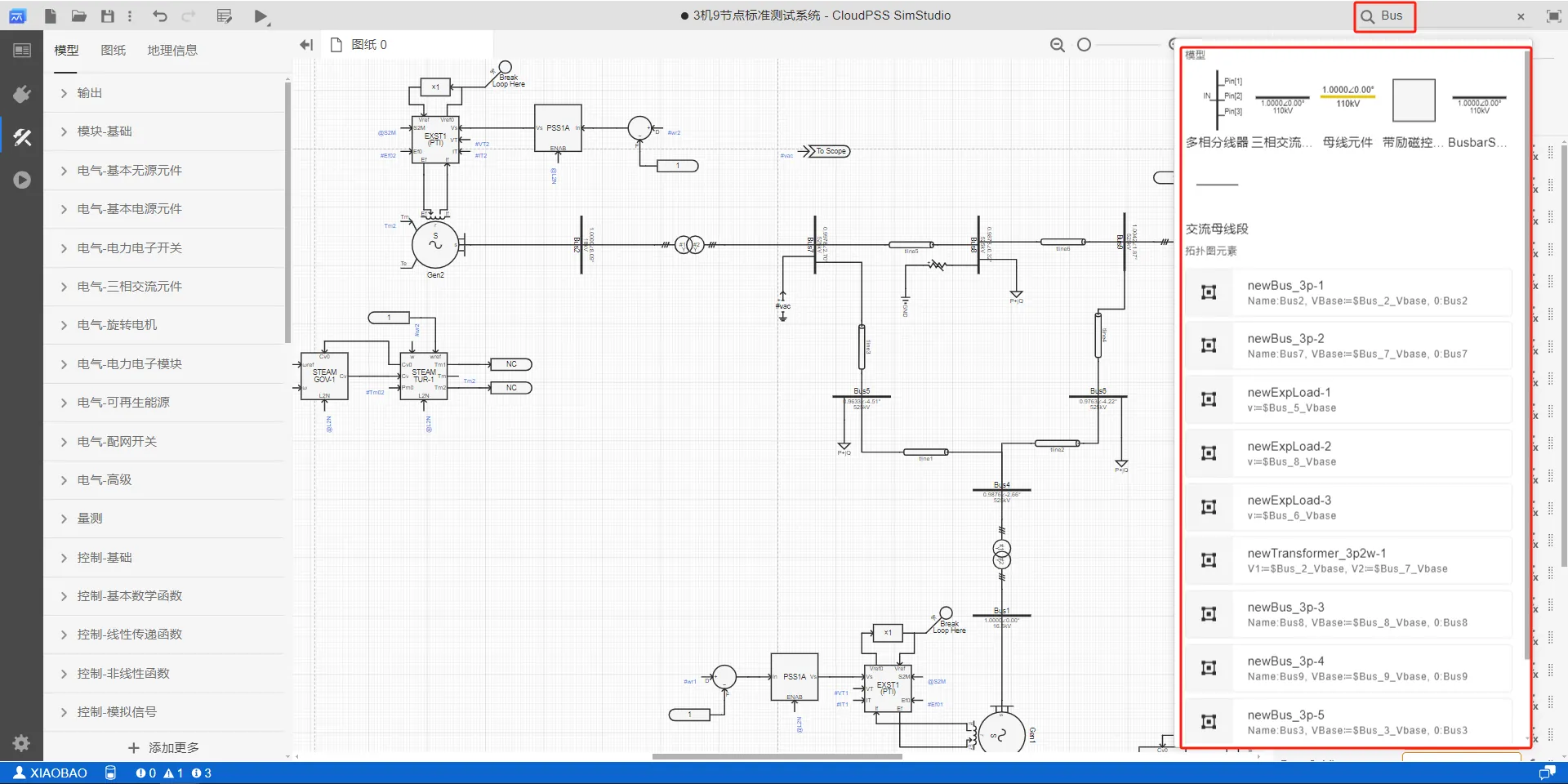Open the newBus_3p-3 search result
The height and width of the screenshot is (784, 1568).
tap(1349, 614)
